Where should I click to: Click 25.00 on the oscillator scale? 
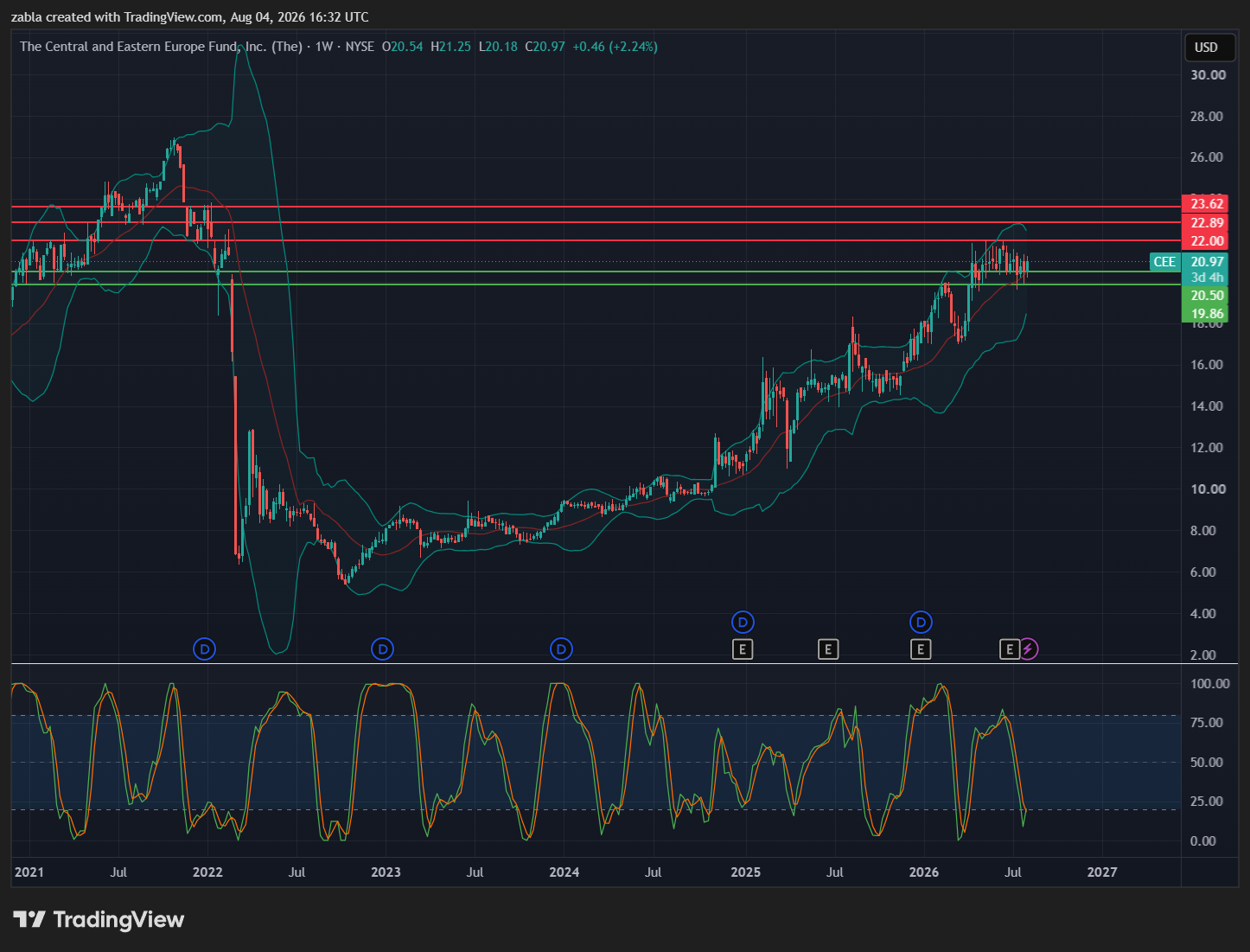[1207, 802]
